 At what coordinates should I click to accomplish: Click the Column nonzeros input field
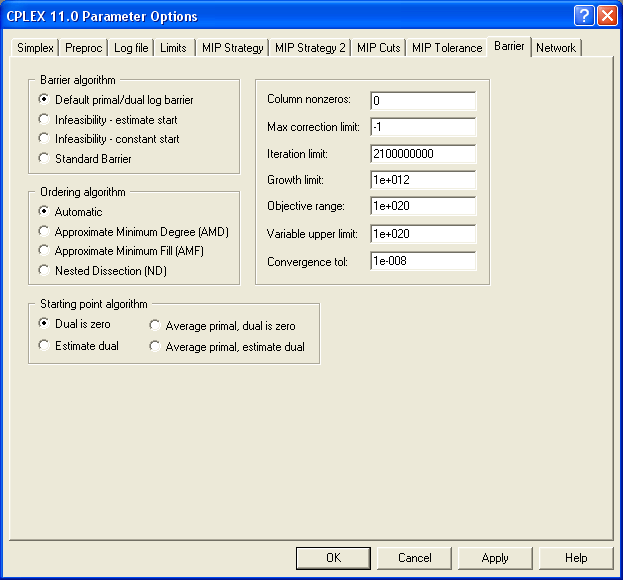click(x=423, y=101)
